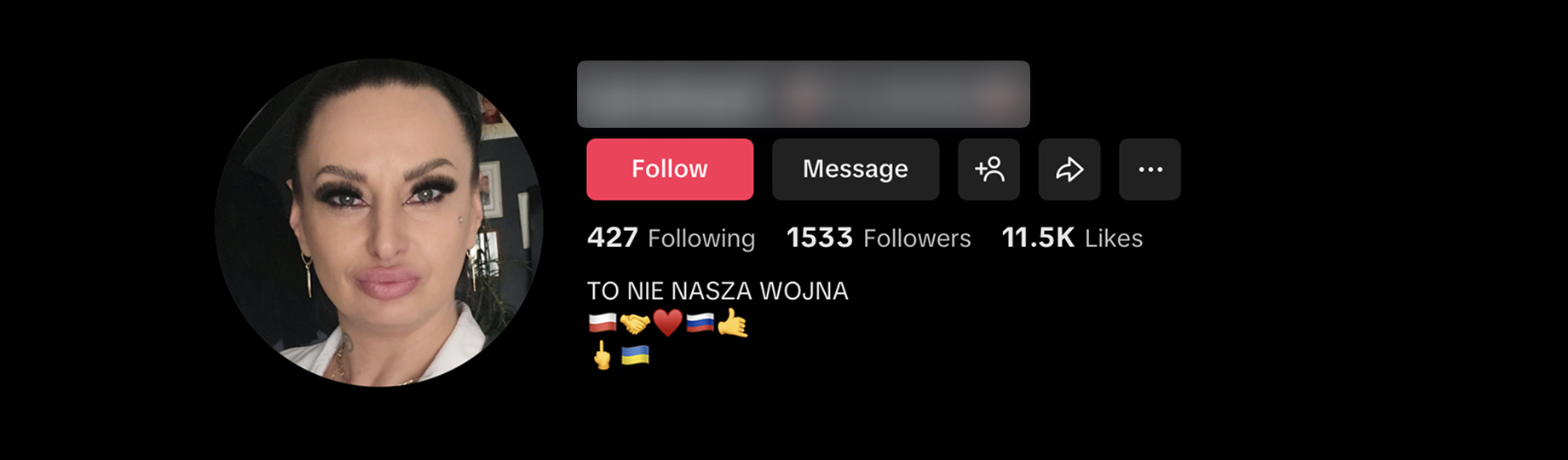1568x460 pixels.
Task: Click the number 1533 in the Followers stat
Action: (820, 238)
